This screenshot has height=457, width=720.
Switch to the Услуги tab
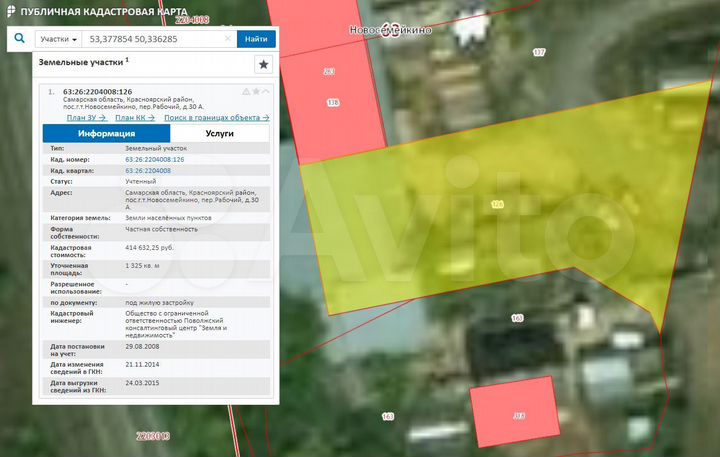click(219, 133)
